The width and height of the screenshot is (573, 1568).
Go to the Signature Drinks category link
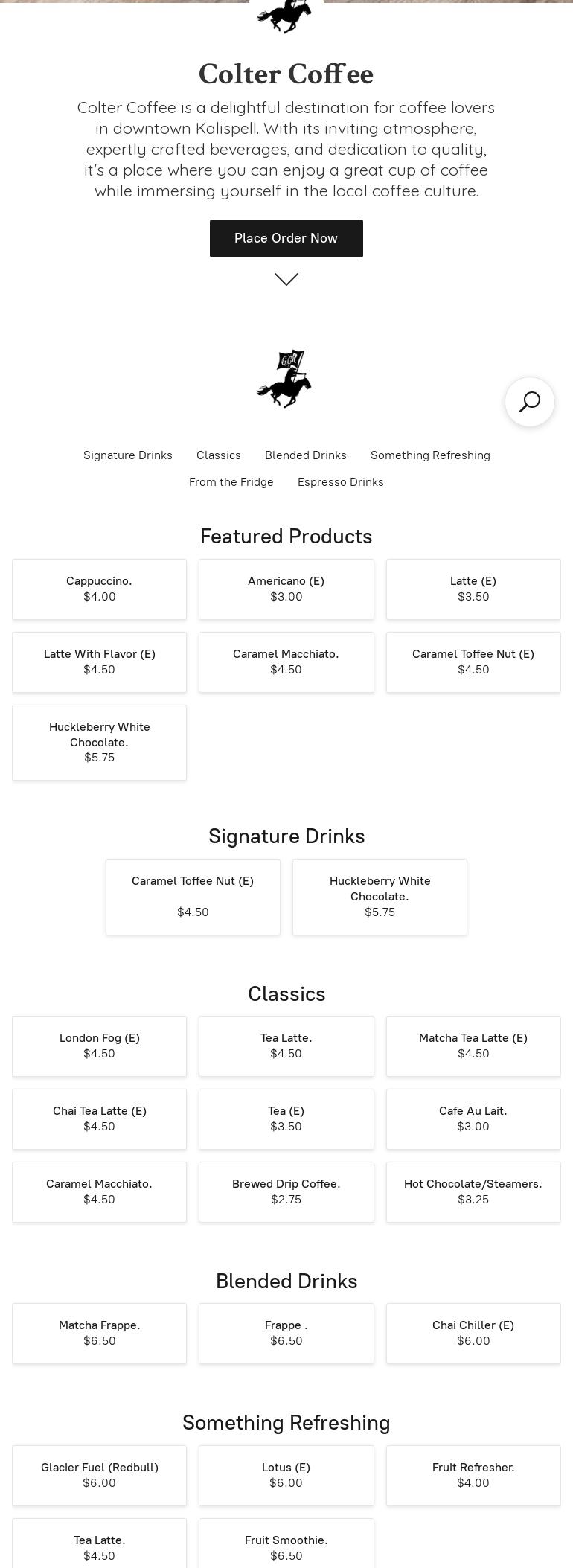click(x=128, y=455)
